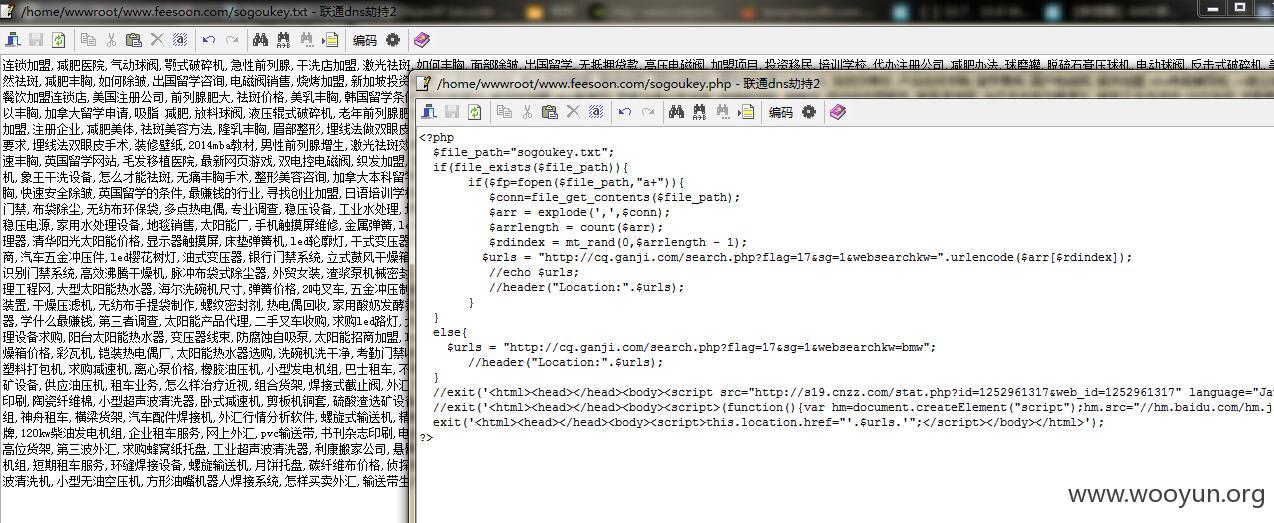Viewport: 1274px width, 523px height.
Task: Click the commented exit line with hm.baidu.com
Action: pyautogui.click(x=853, y=408)
